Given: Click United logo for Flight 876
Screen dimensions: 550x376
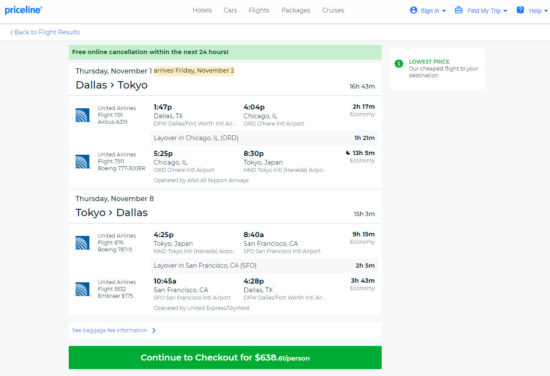Looking at the screenshot, I should 82,243.
